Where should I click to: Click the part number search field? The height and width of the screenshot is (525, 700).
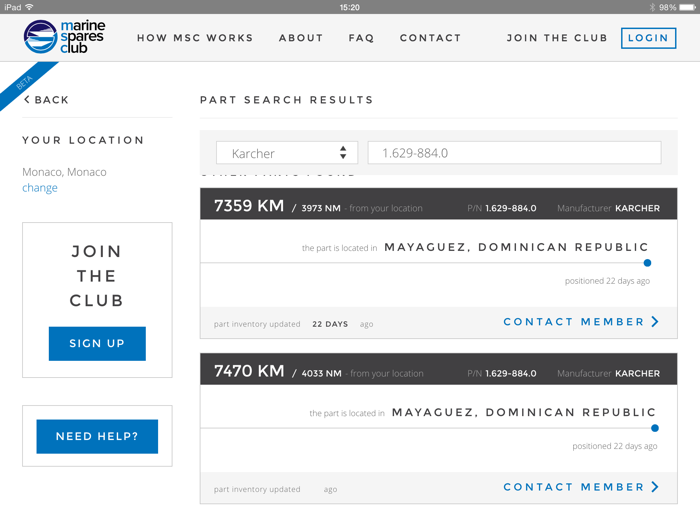point(514,153)
